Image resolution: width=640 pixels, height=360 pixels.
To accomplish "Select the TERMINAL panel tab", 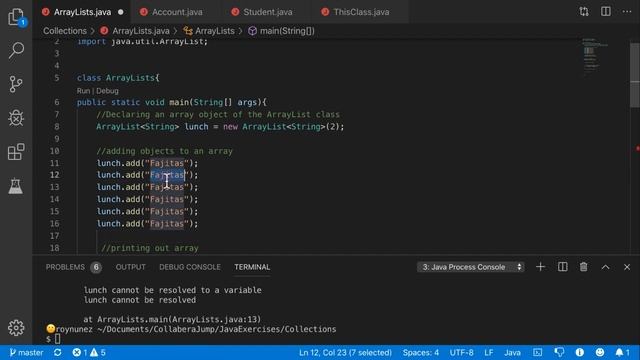I will [252, 267].
